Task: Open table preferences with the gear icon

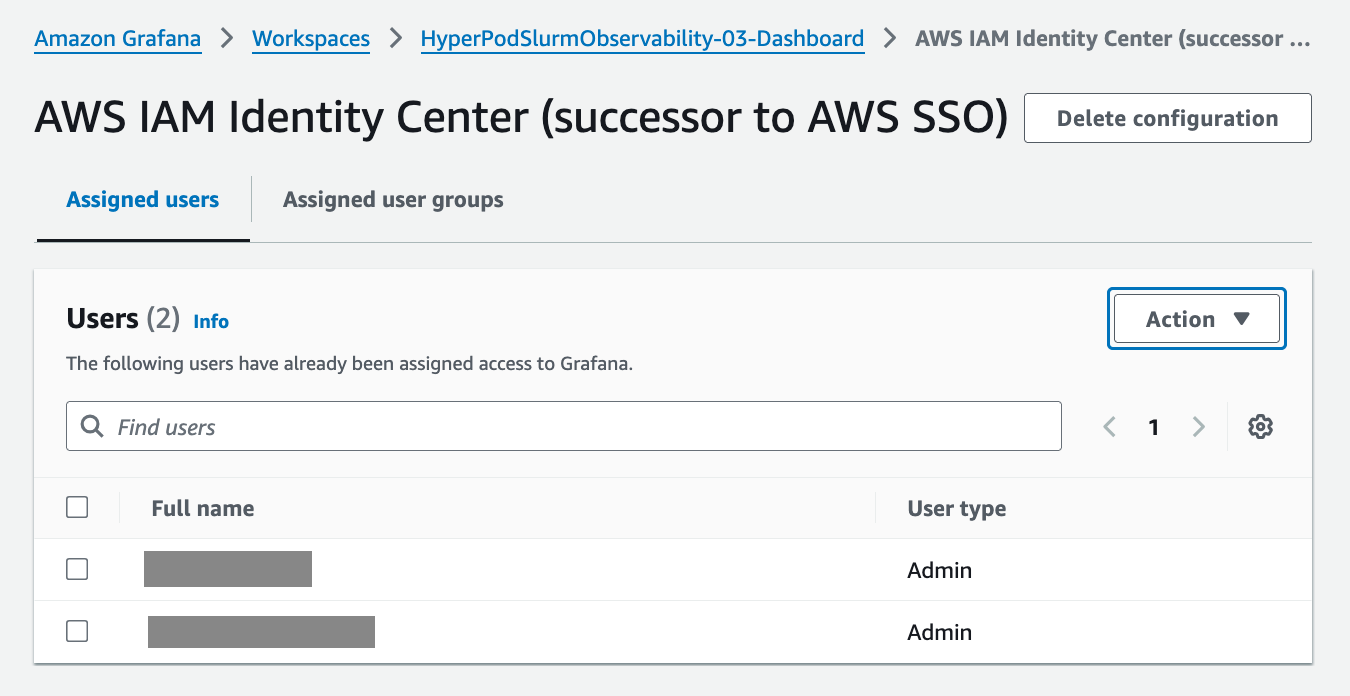Action: [x=1260, y=427]
